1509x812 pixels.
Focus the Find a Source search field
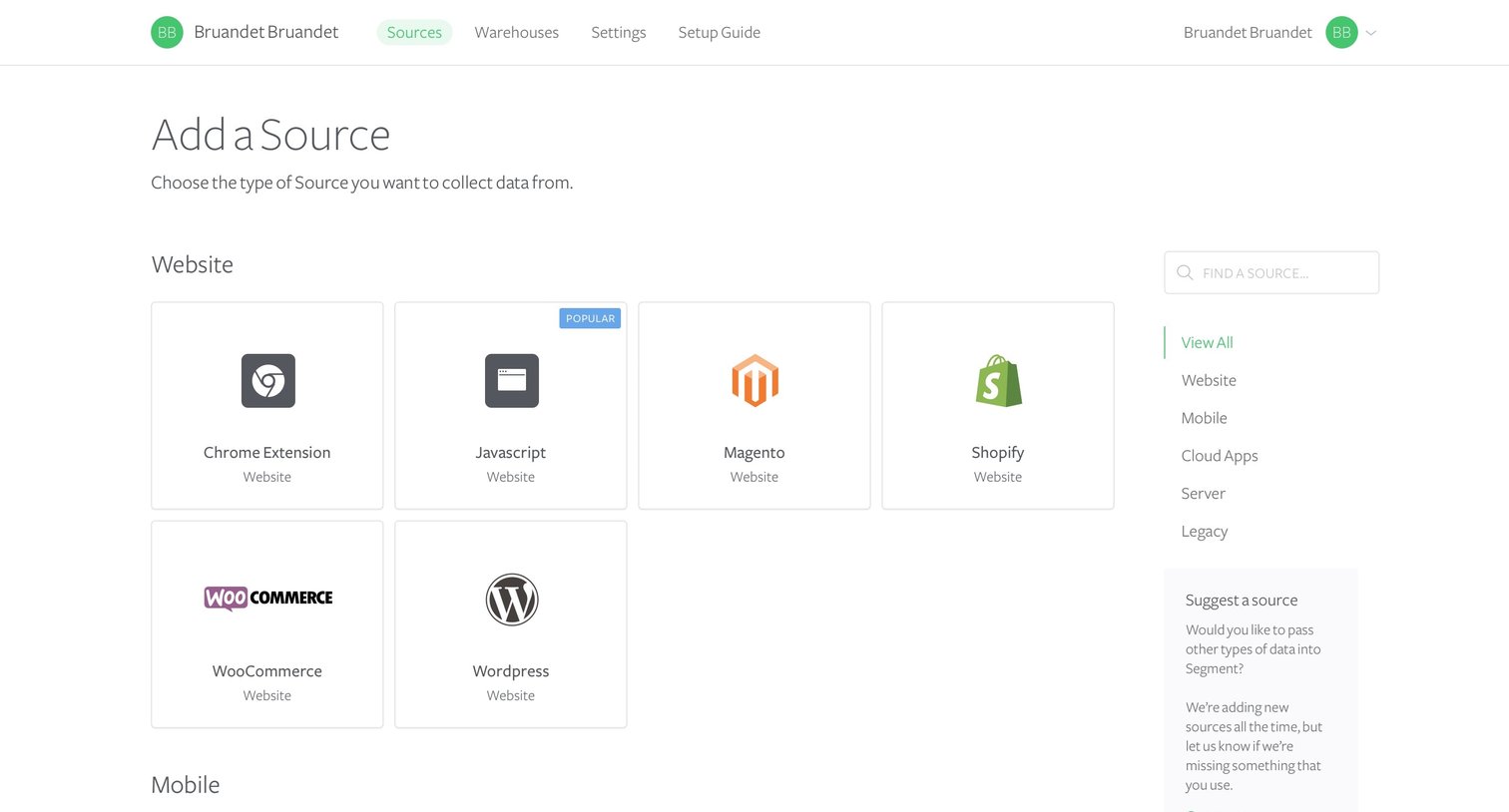click(1271, 272)
